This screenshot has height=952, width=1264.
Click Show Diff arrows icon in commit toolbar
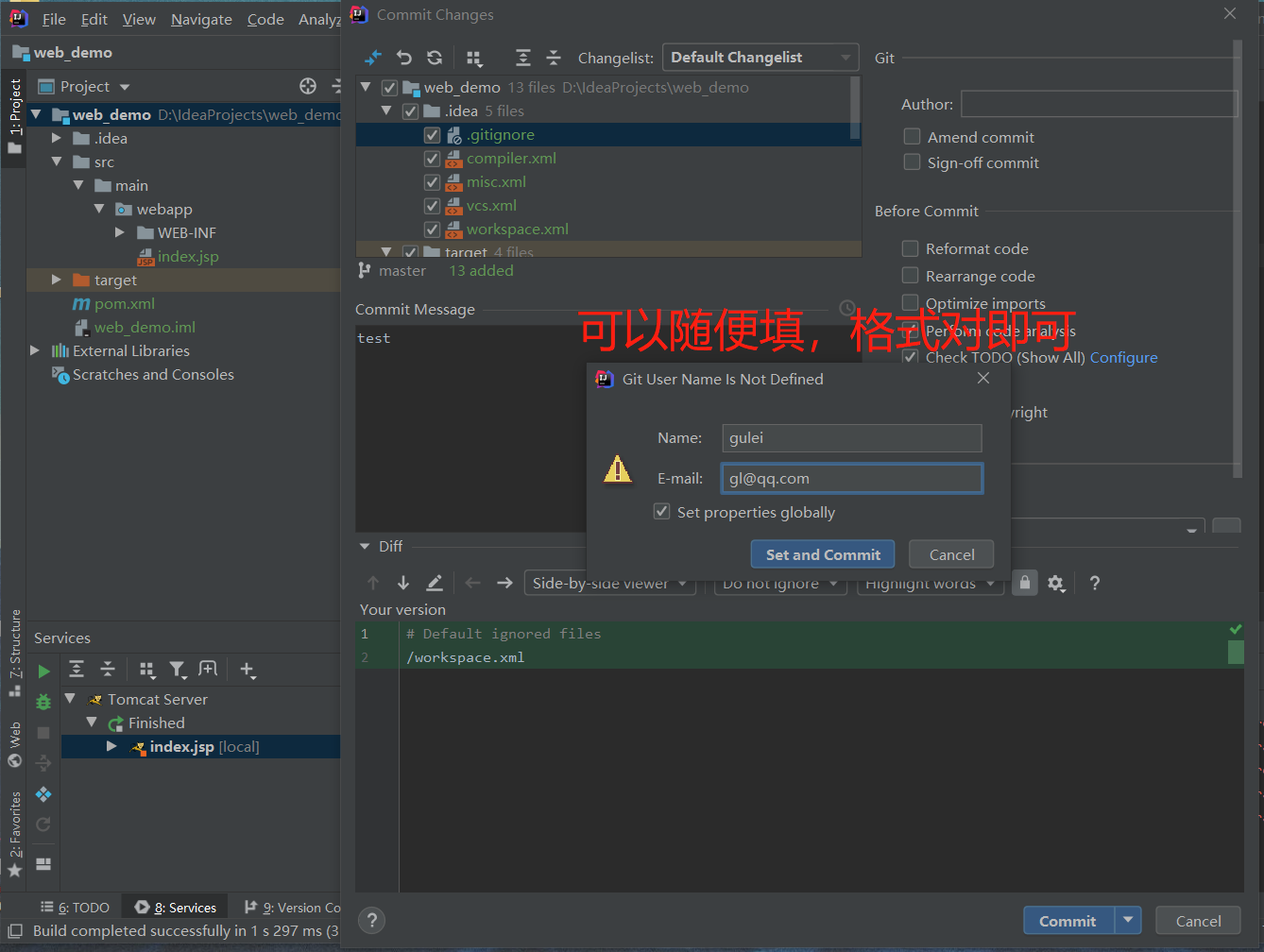(373, 58)
